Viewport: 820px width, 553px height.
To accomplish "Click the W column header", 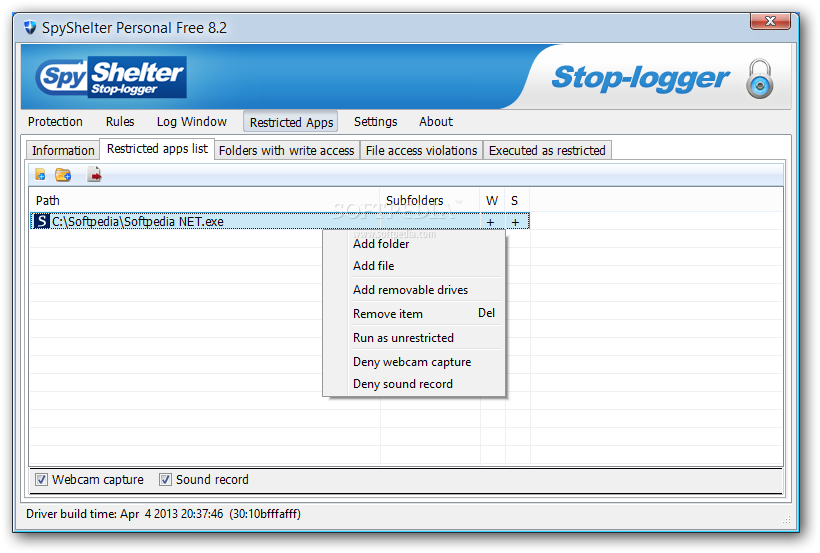I will (x=492, y=200).
